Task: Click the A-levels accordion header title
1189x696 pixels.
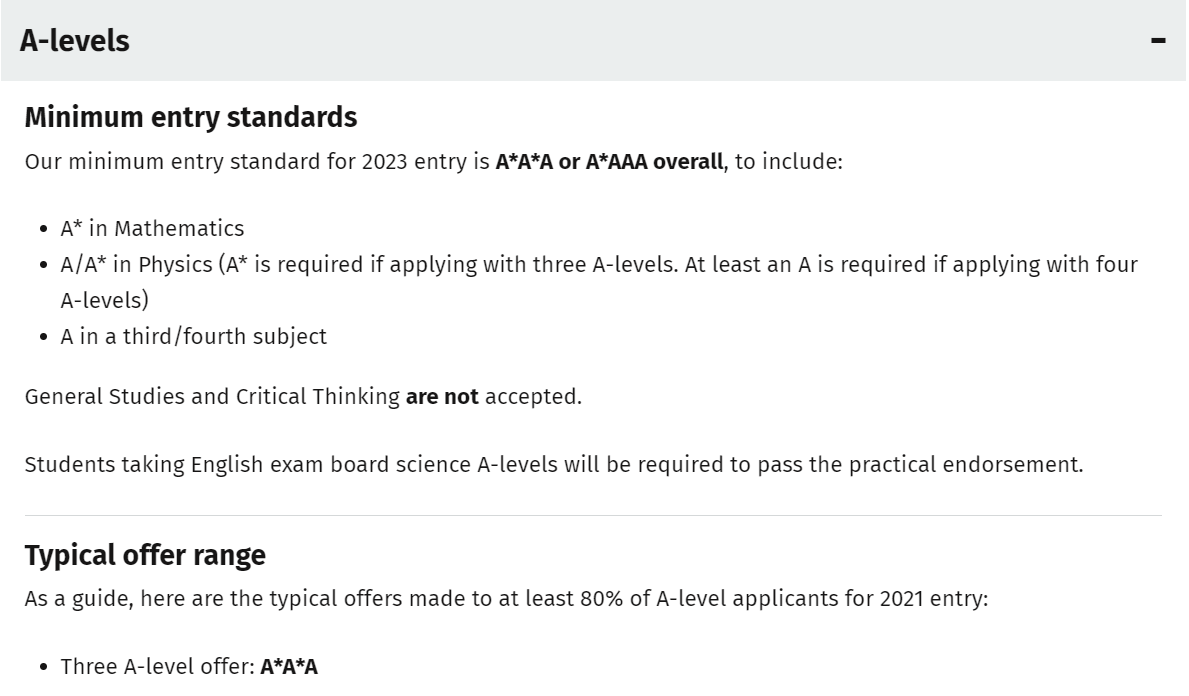Action: (74, 41)
